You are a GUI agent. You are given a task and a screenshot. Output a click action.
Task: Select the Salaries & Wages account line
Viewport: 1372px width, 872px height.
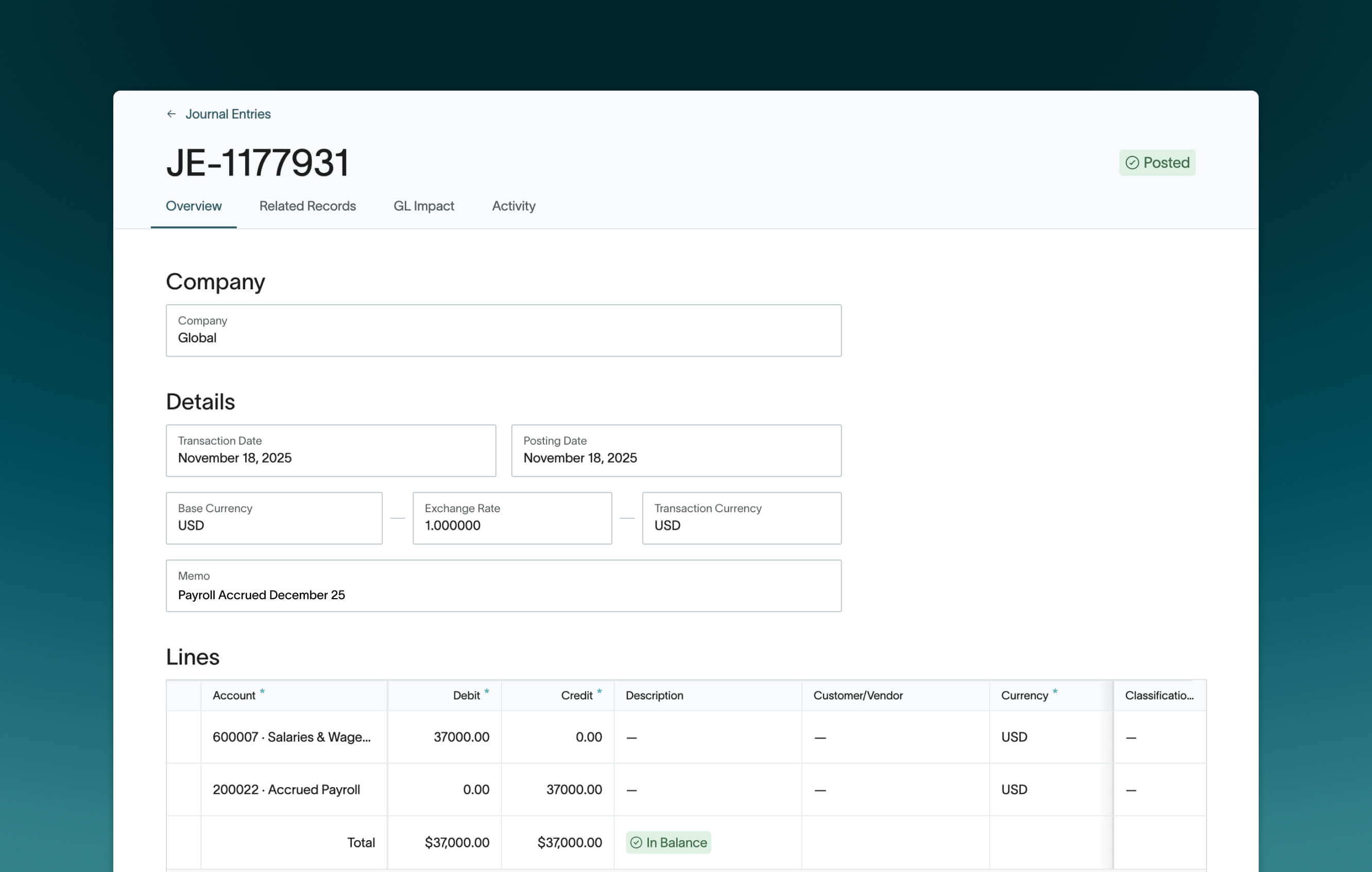pos(293,737)
